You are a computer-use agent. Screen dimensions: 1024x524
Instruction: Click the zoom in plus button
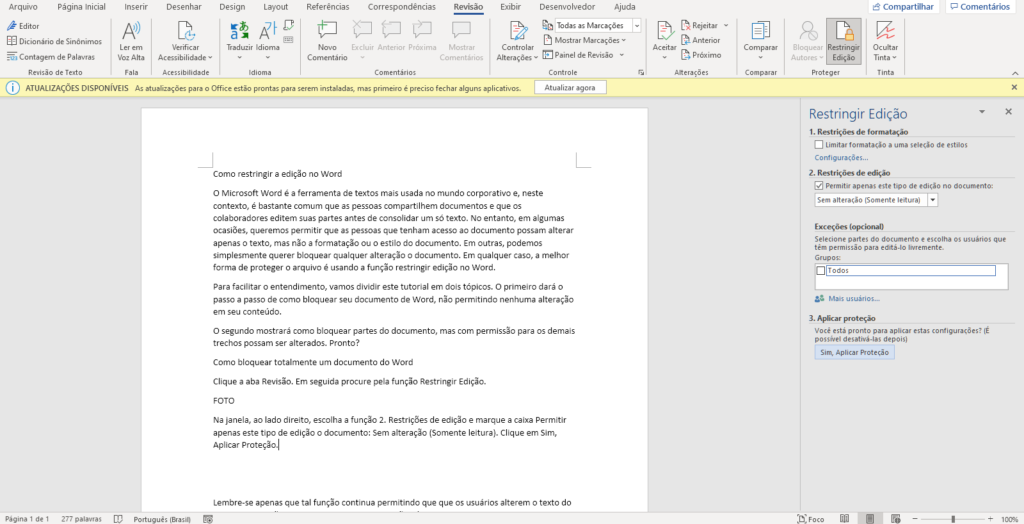tap(991, 519)
